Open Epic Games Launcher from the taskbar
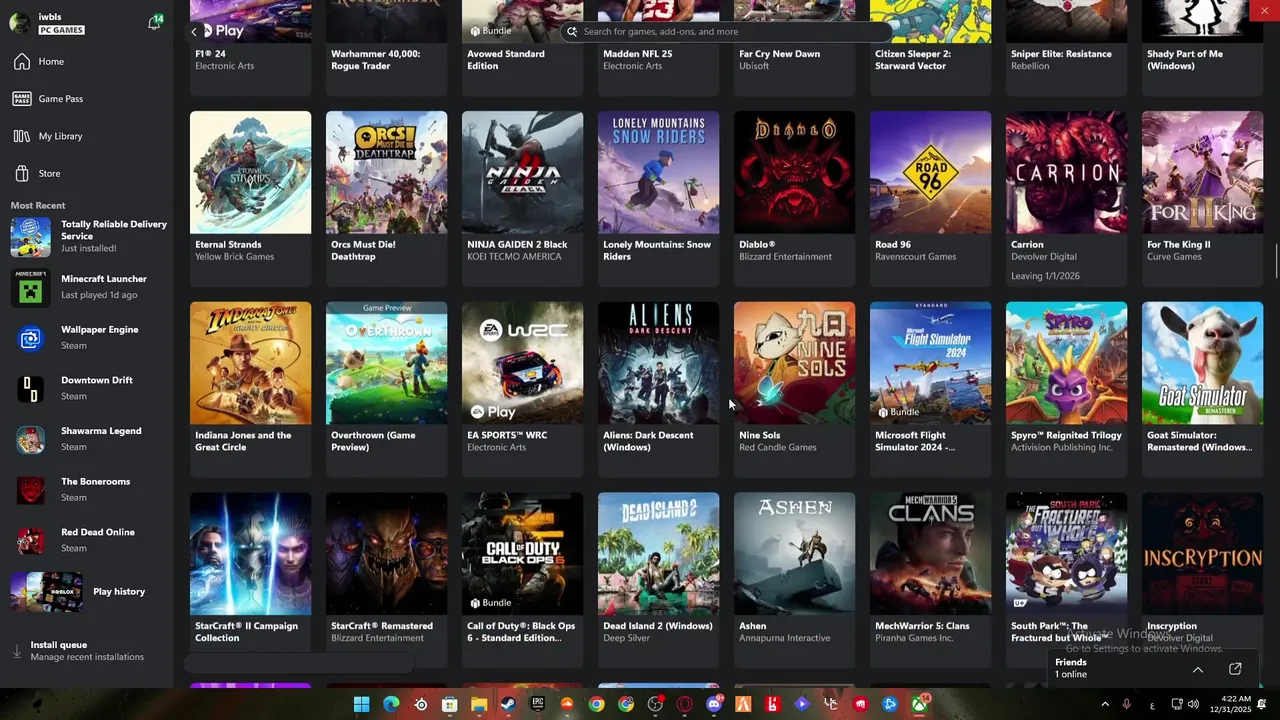Viewport: 1280px width, 720px height. point(538,704)
